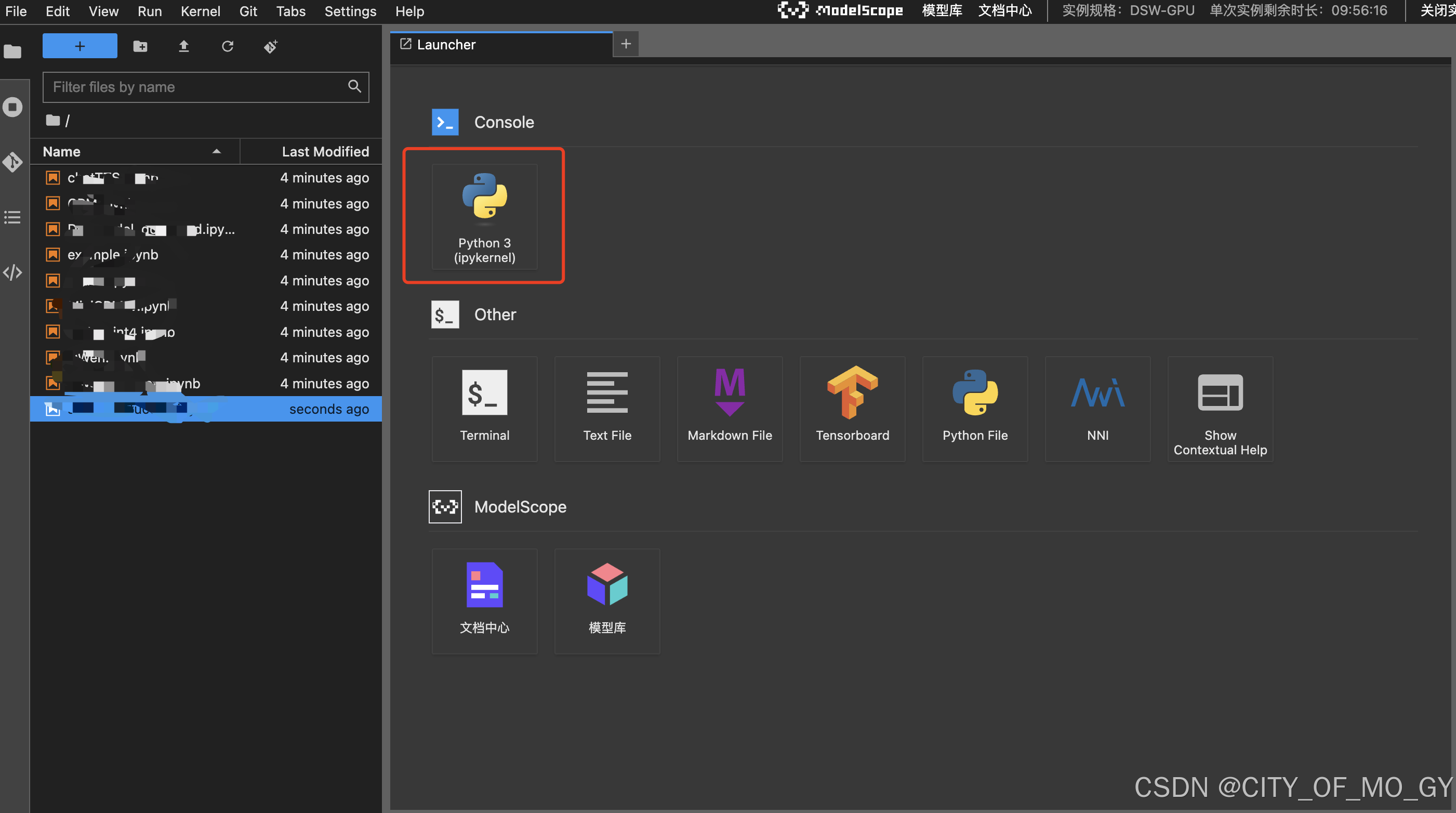Click the ModelScope section icon
Screen dimensions: 1456x813
[445, 507]
